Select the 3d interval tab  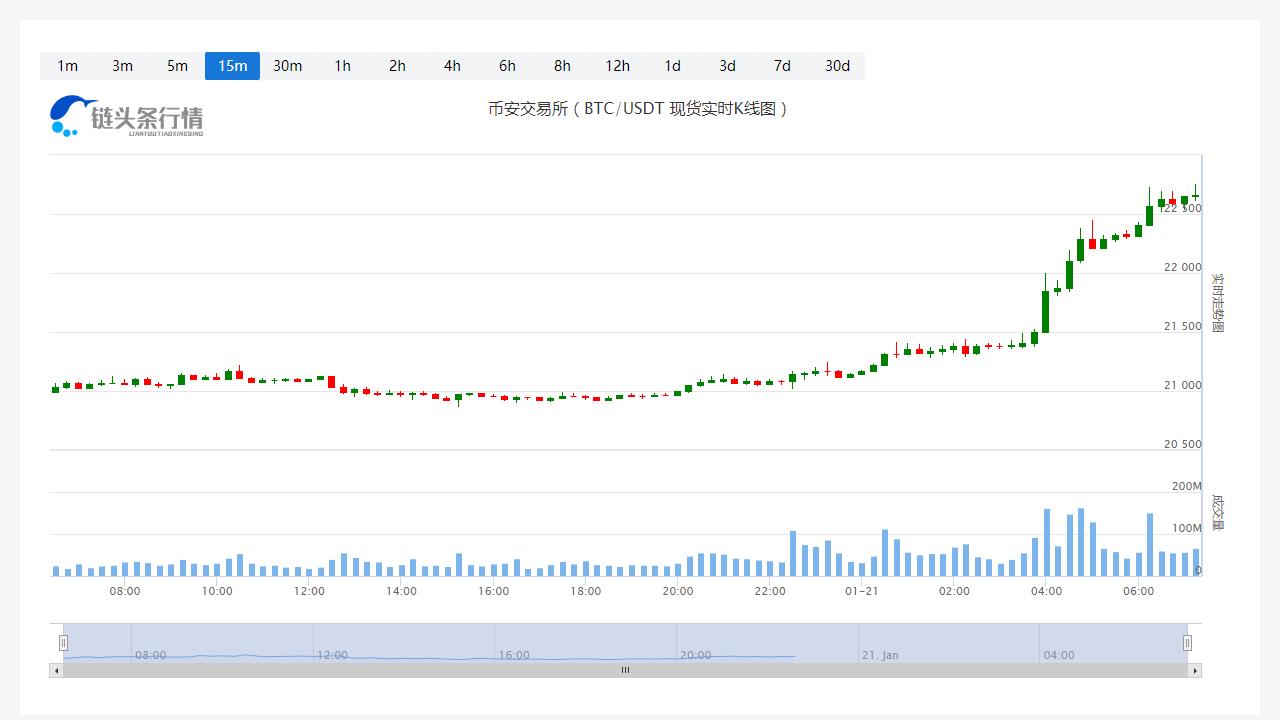click(727, 66)
